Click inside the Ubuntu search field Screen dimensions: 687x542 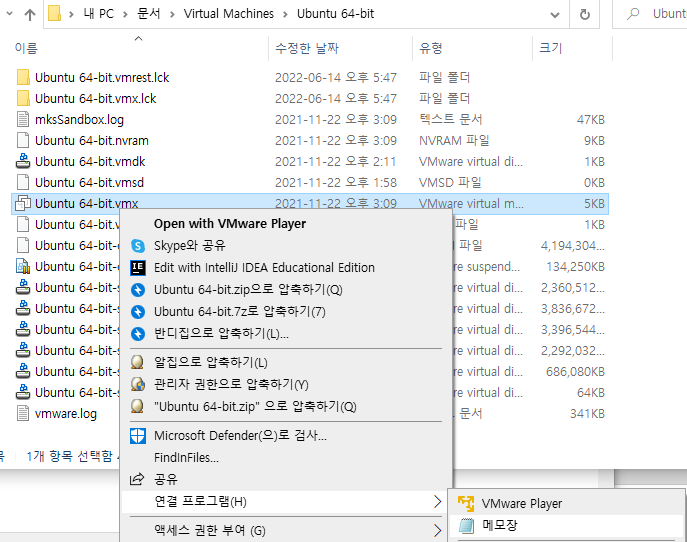(650, 14)
